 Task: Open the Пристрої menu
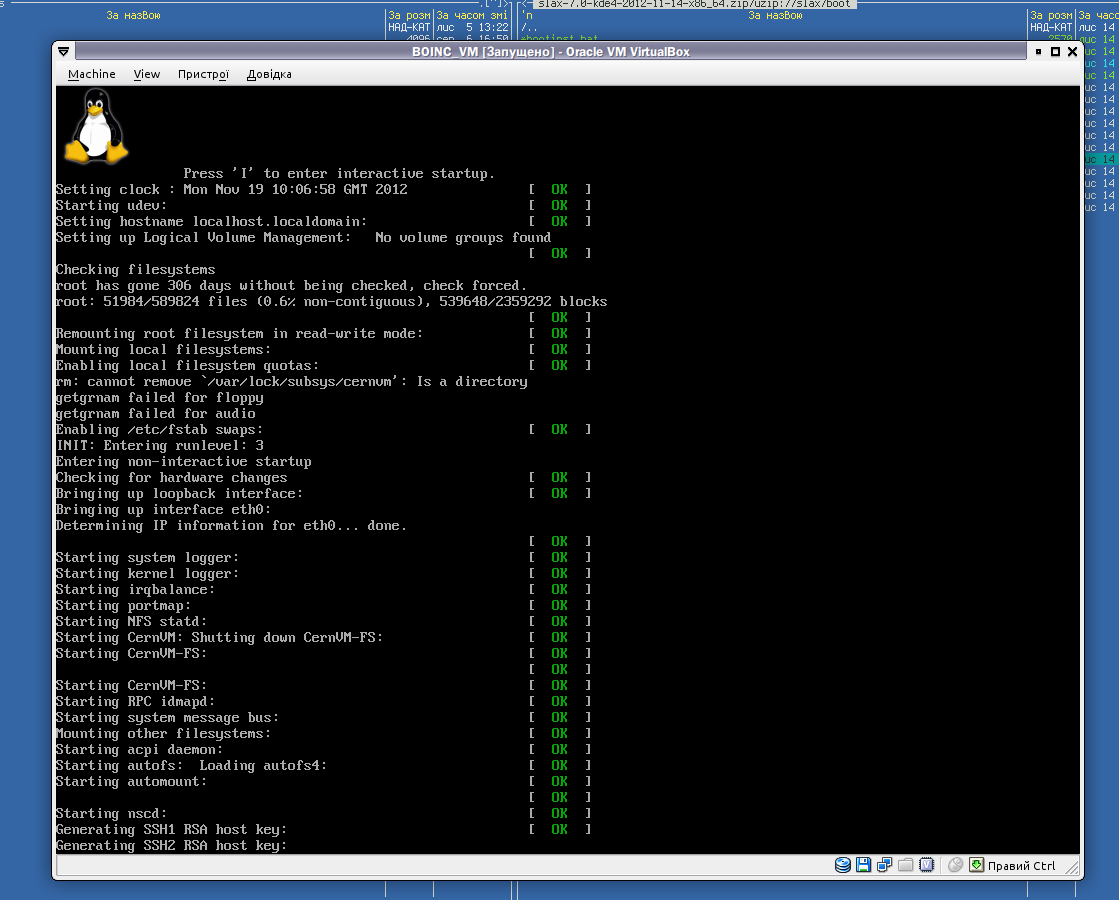[203, 74]
